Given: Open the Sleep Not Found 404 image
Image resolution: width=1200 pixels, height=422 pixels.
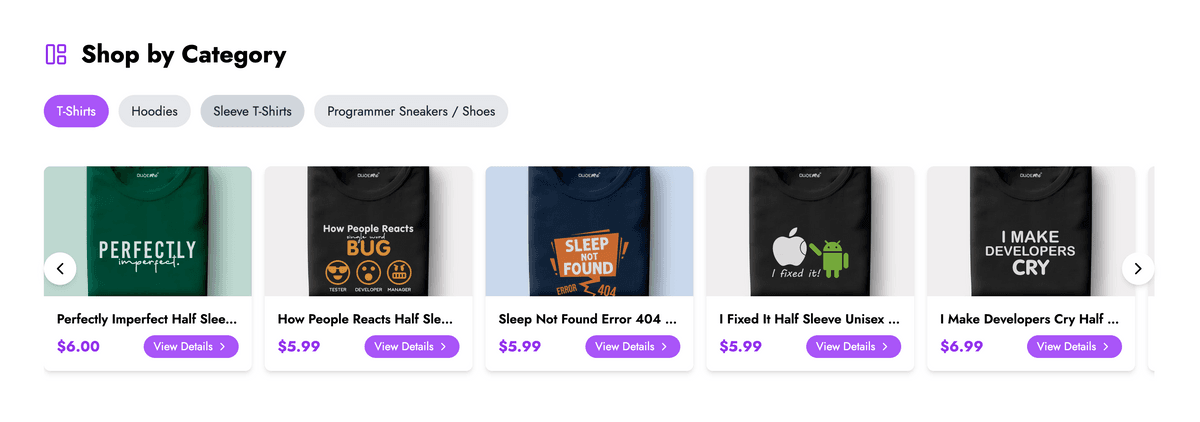Looking at the screenshot, I should click(x=589, y=231).
